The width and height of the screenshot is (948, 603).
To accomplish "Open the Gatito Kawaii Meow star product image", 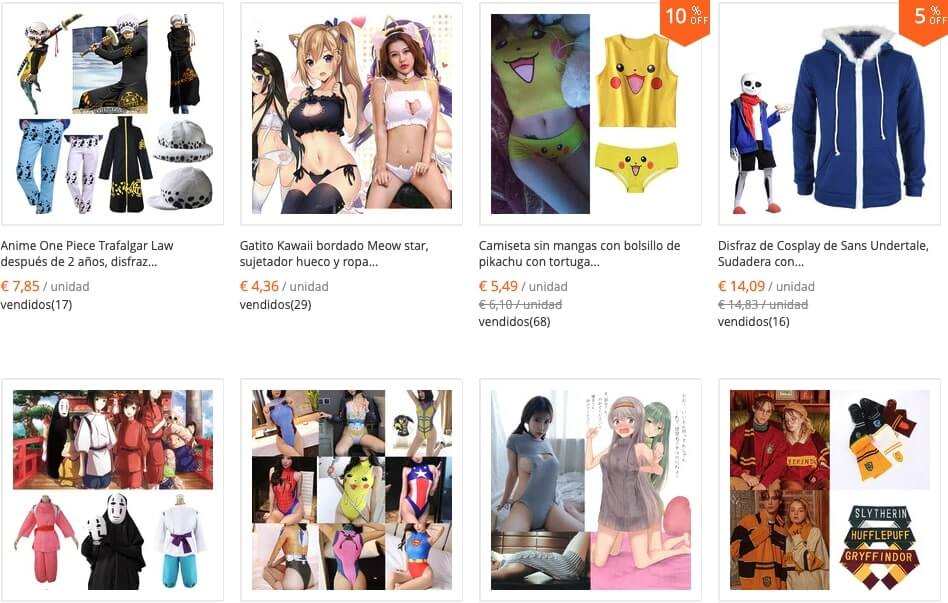I will point(351,114).
